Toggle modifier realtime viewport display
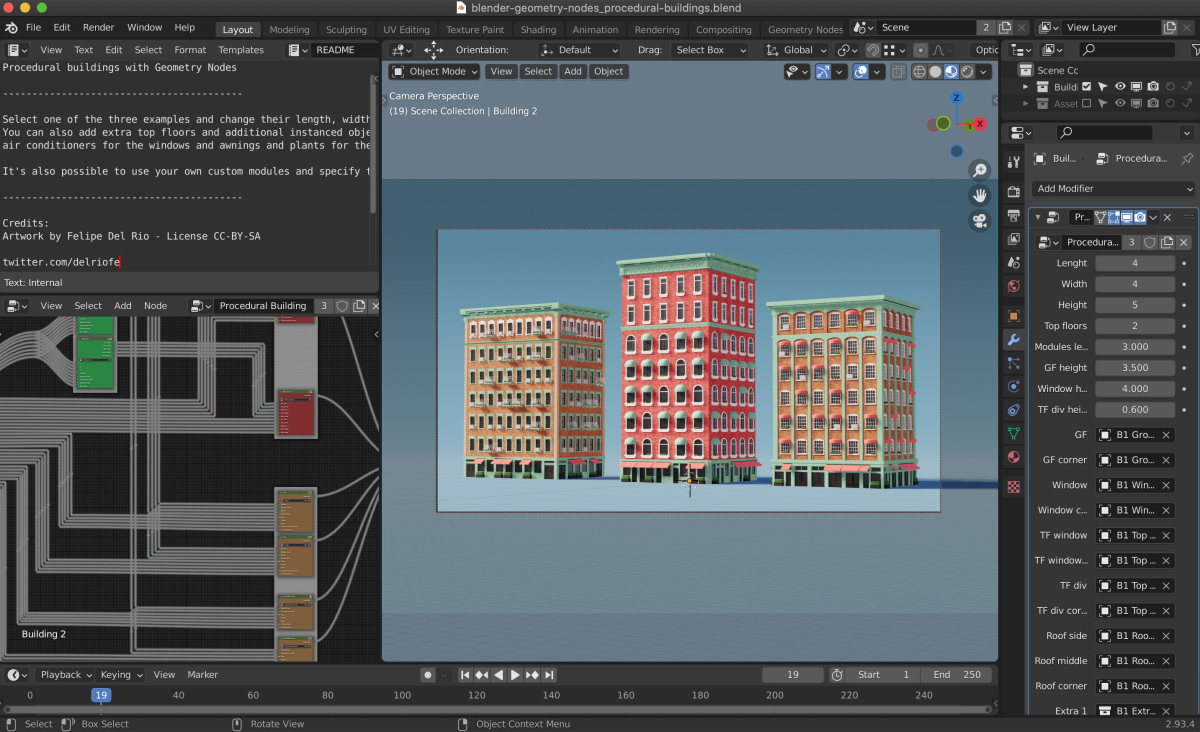Viewport: 1200px width, 732px height. pos(1126,217)
